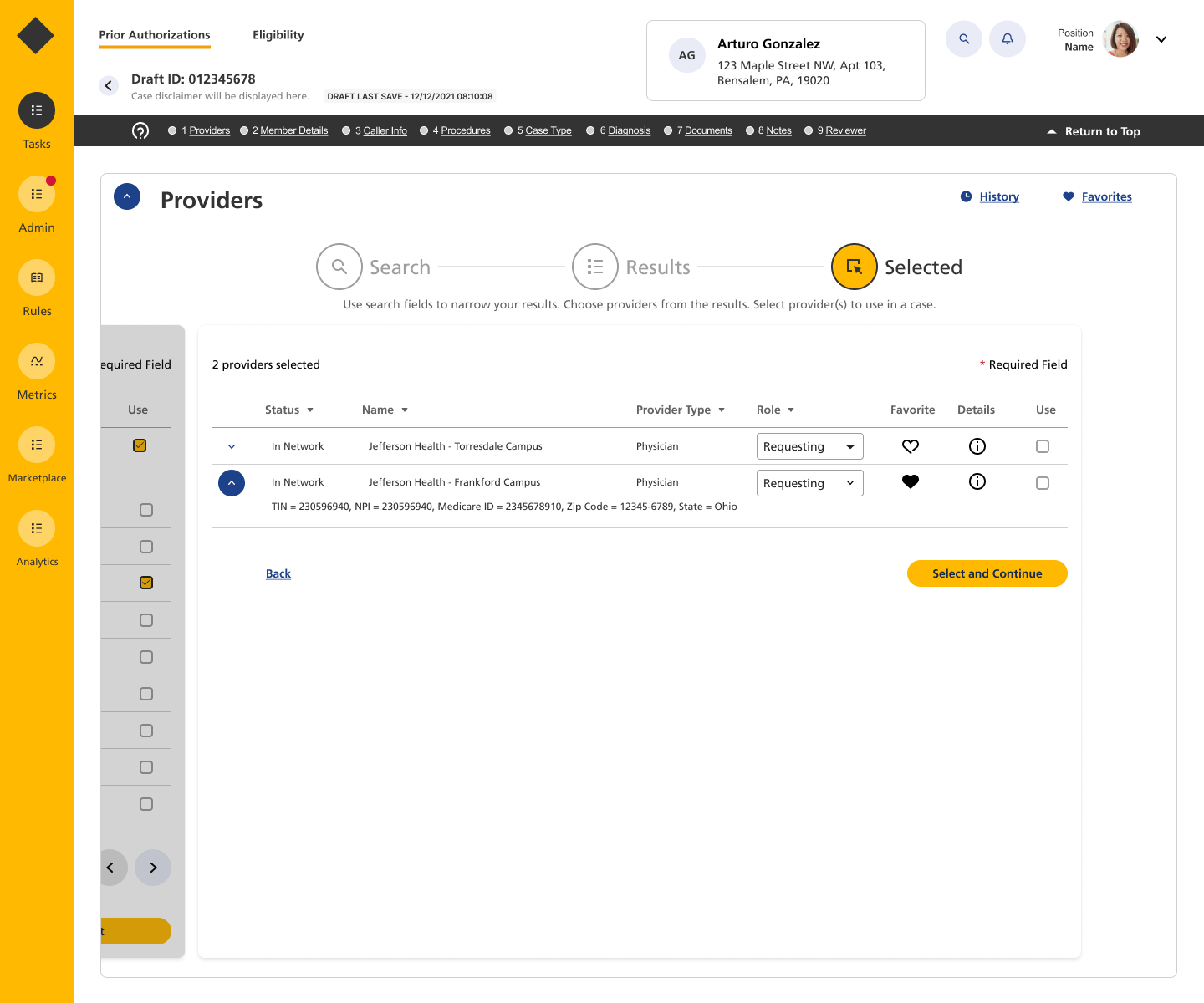The height and width of the screenshot is (1003, 1204).
Task: Collapse the Providers section
Action: click(x=127, y=196)
